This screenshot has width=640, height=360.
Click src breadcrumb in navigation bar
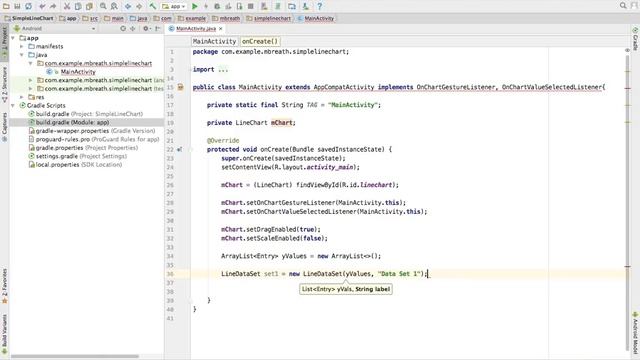coord(90,18)
